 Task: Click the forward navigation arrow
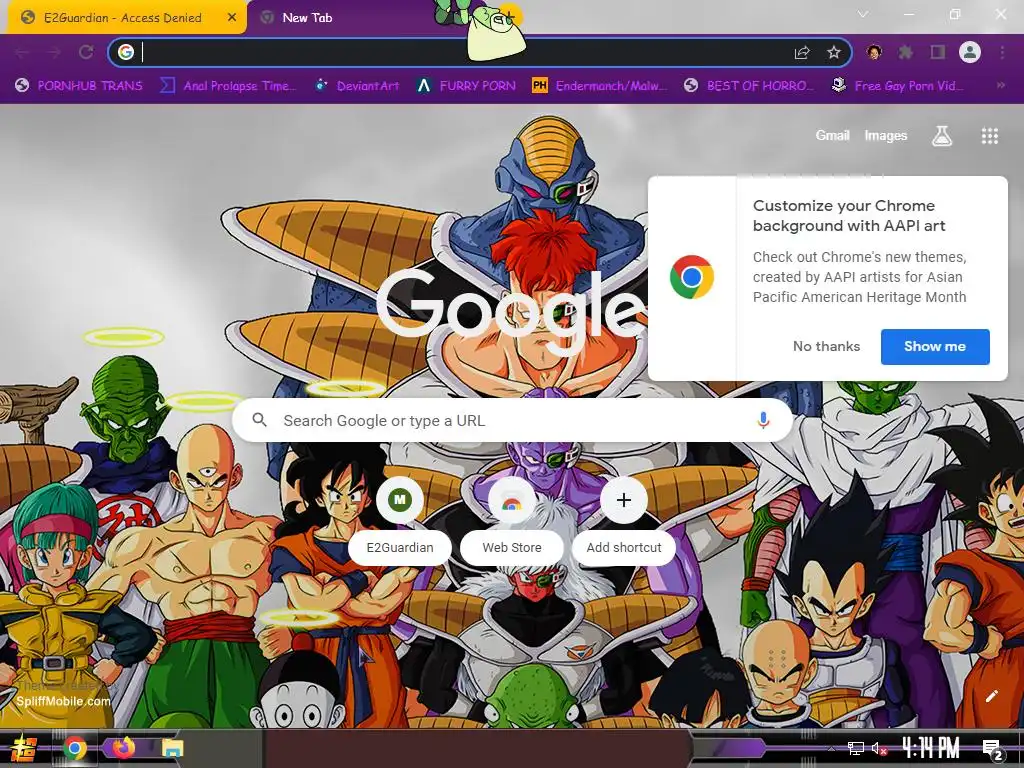coord(54,52)
